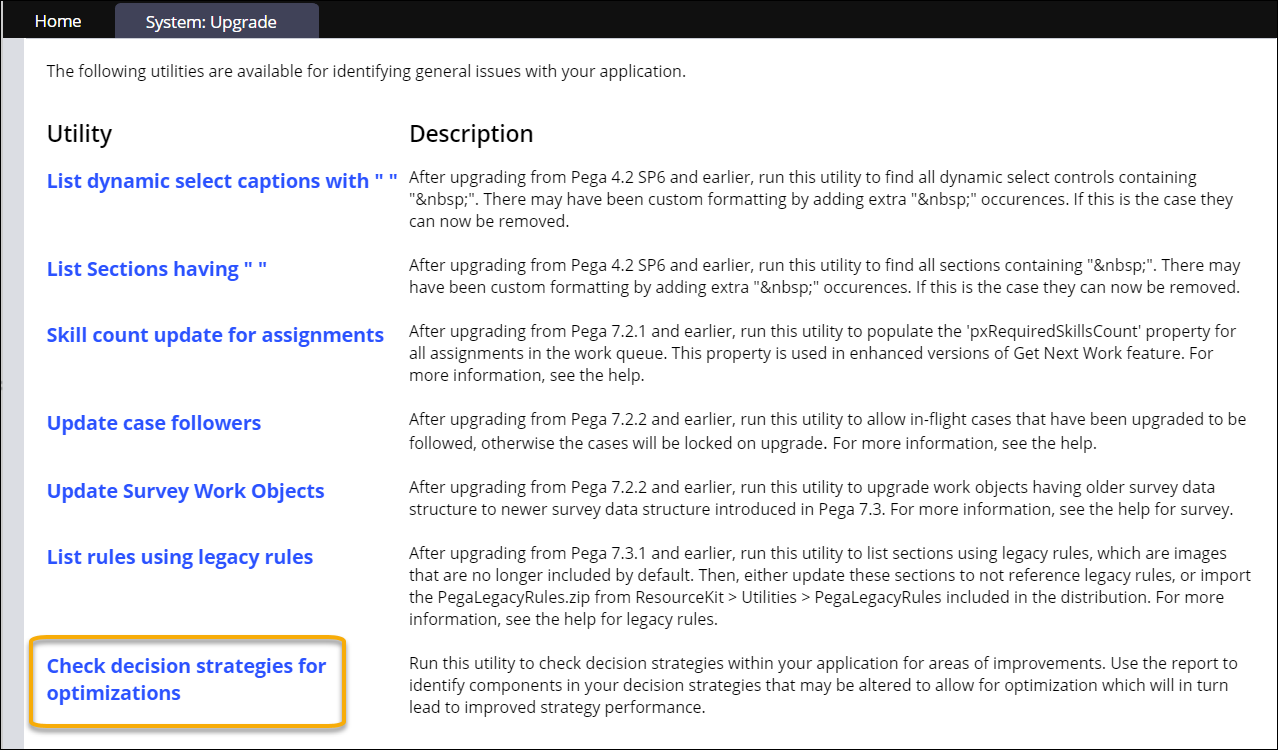The width and height of the screenshot is (1278, 750).
Task: Open List rules using legacy rules
Action: coord(180,557)
